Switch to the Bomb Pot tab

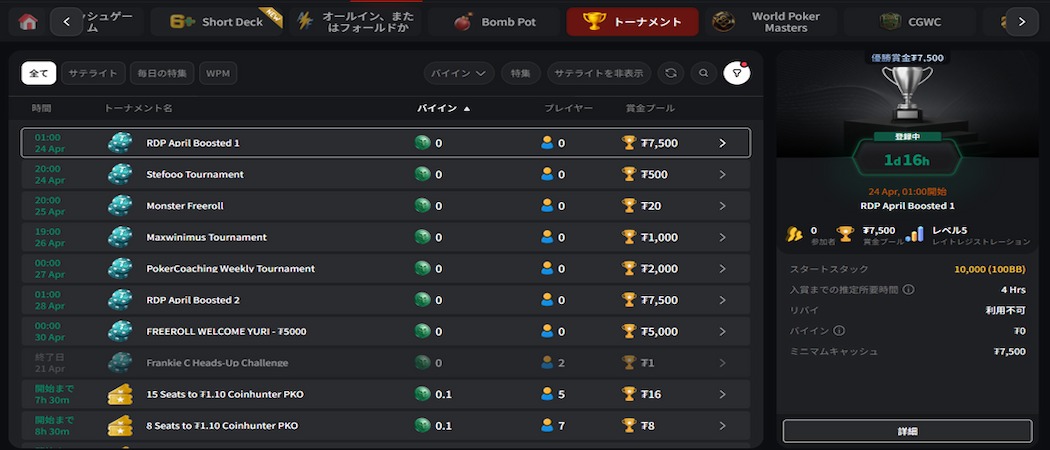tap(495, 22)
